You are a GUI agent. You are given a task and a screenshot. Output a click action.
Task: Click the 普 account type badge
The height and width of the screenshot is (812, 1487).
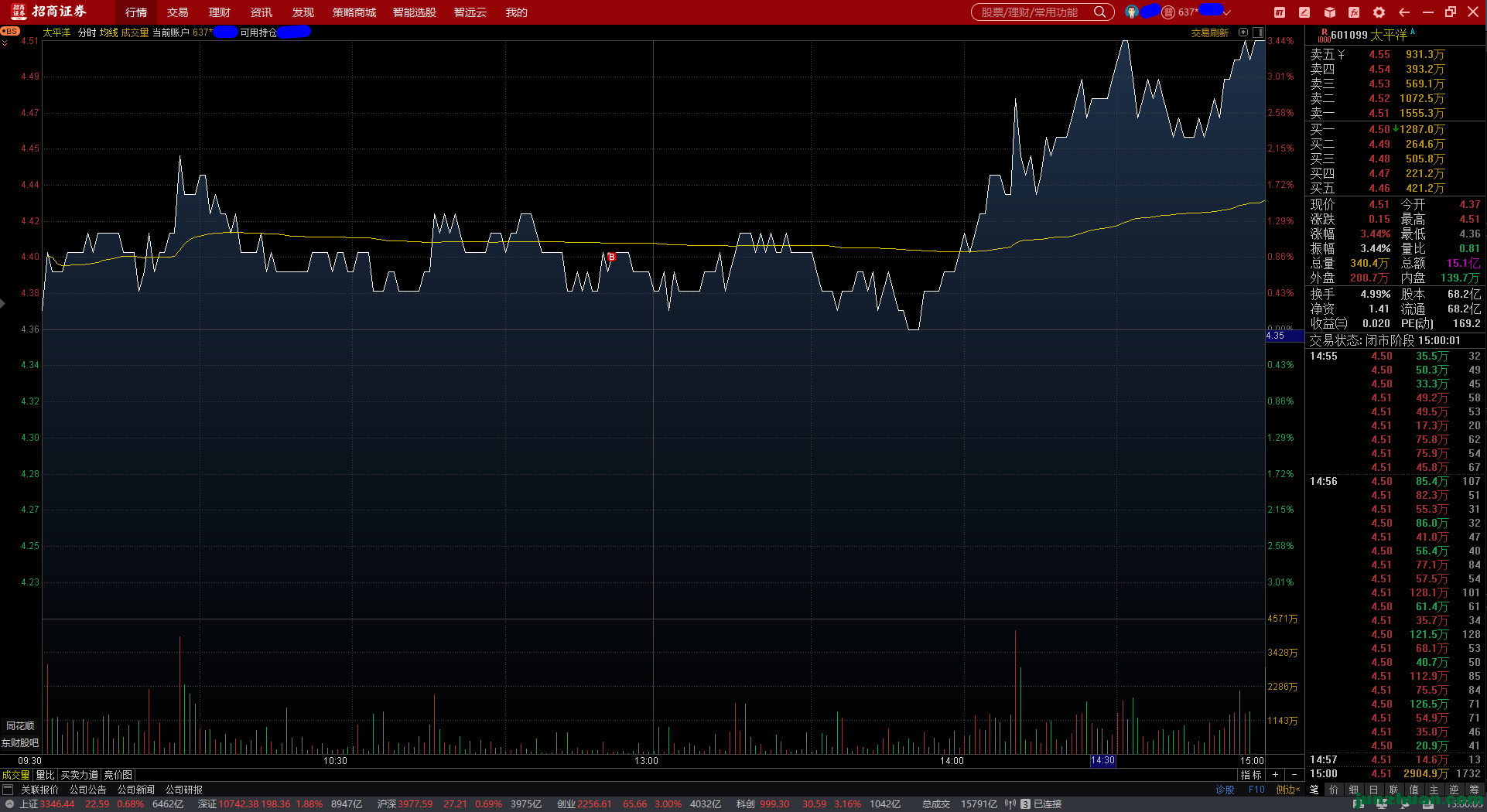click(1168, 12)
